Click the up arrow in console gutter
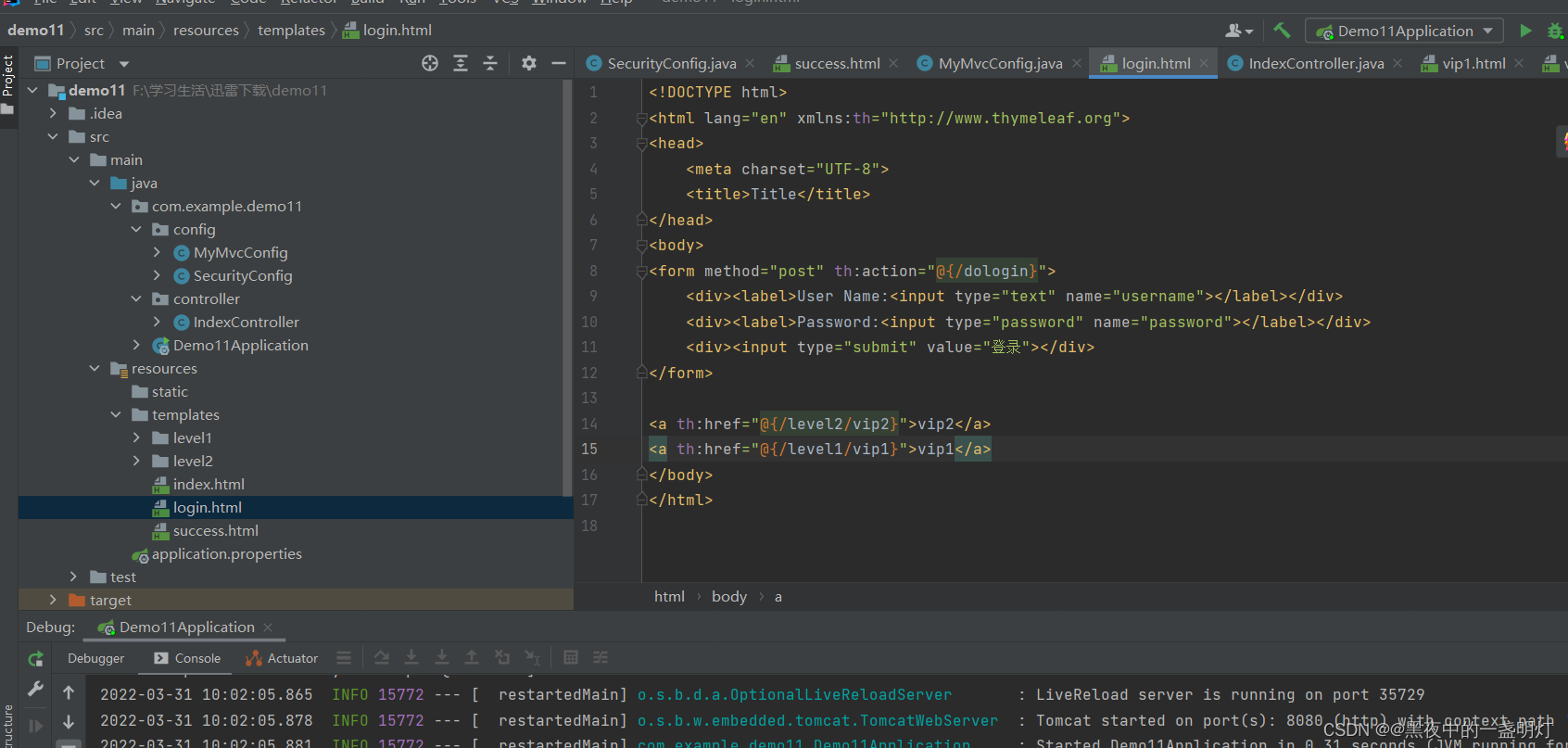Image resolution: width=1568 pixels, height=748 pixels. [x=69, y=692]
